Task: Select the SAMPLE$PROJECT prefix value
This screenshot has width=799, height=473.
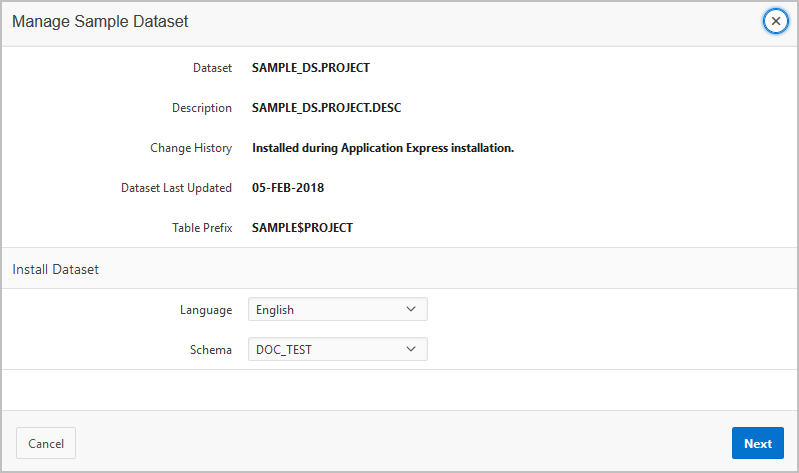Action: (x=302, y=228)
